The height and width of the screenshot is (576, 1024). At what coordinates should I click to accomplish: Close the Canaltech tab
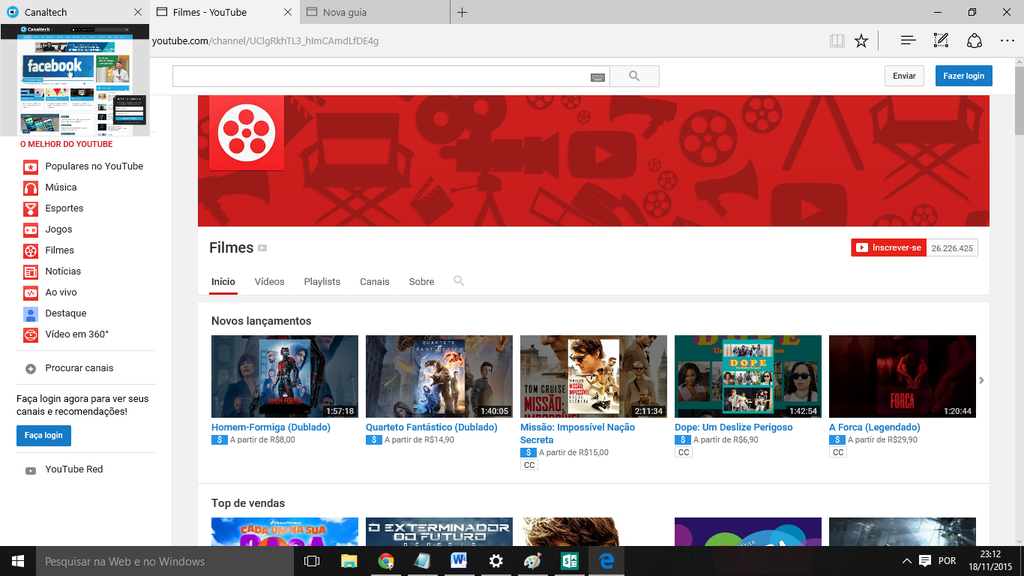[x=137, y=12]
